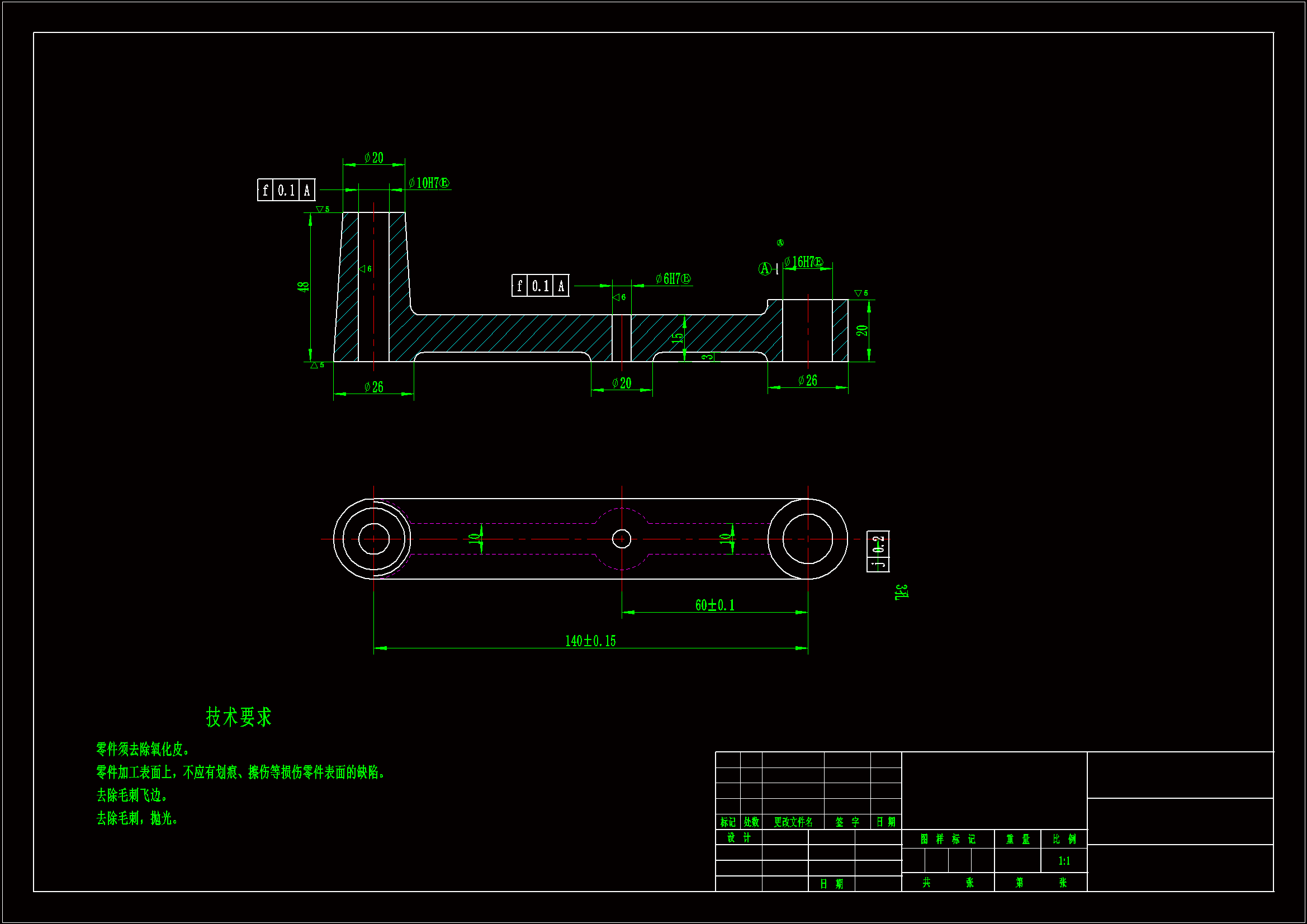This screenshot has width=1307, height=924.
Task: Select the 更改文件名 title block cell
Action: tap(793, 822)
